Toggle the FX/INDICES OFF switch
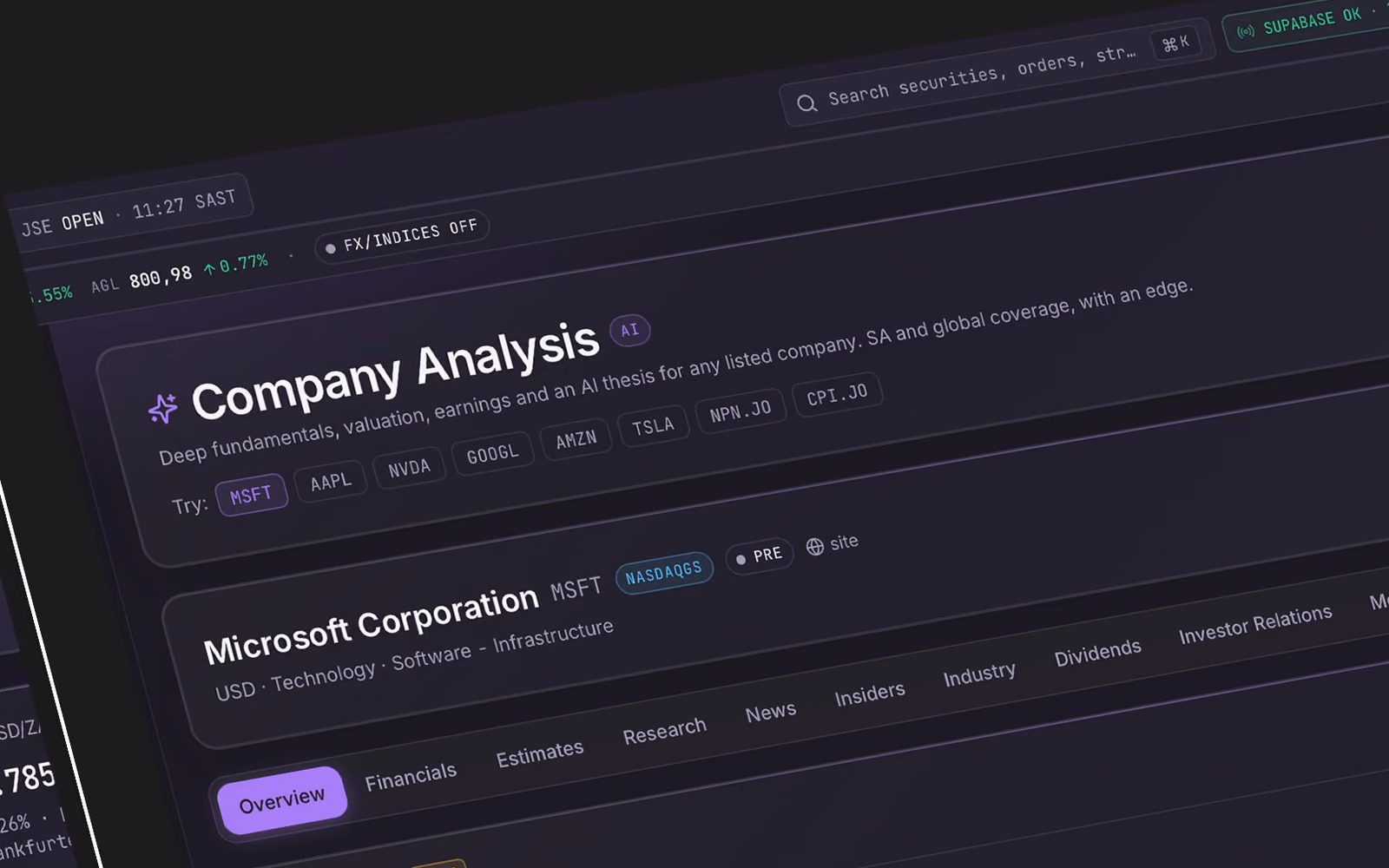Screen dimensions: 1389x868 click(402, 237)
